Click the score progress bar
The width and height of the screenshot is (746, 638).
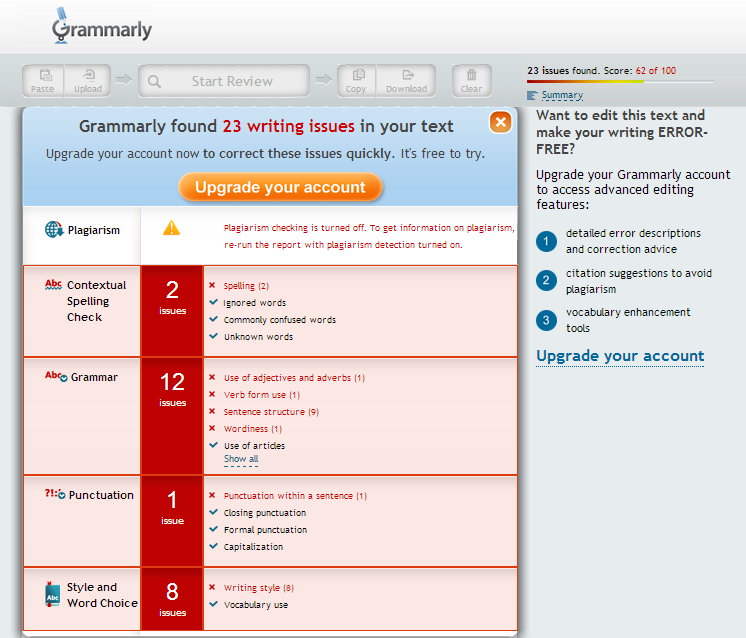(620, 82)
